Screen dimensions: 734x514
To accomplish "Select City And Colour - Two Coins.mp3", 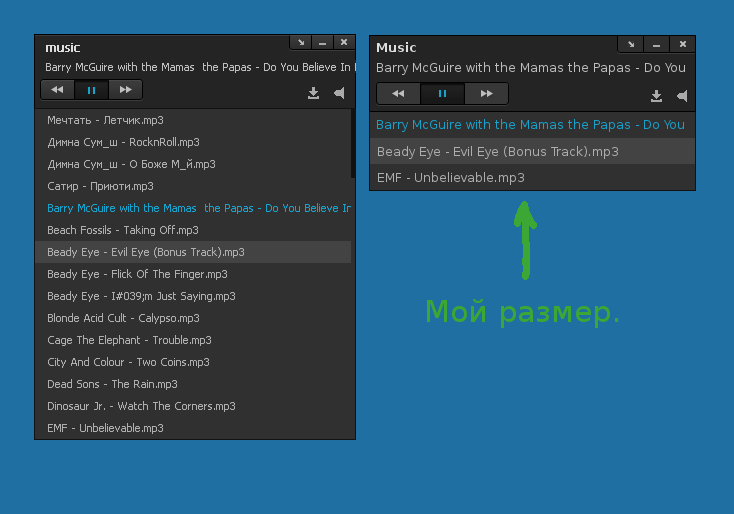I will pos(128,362).
